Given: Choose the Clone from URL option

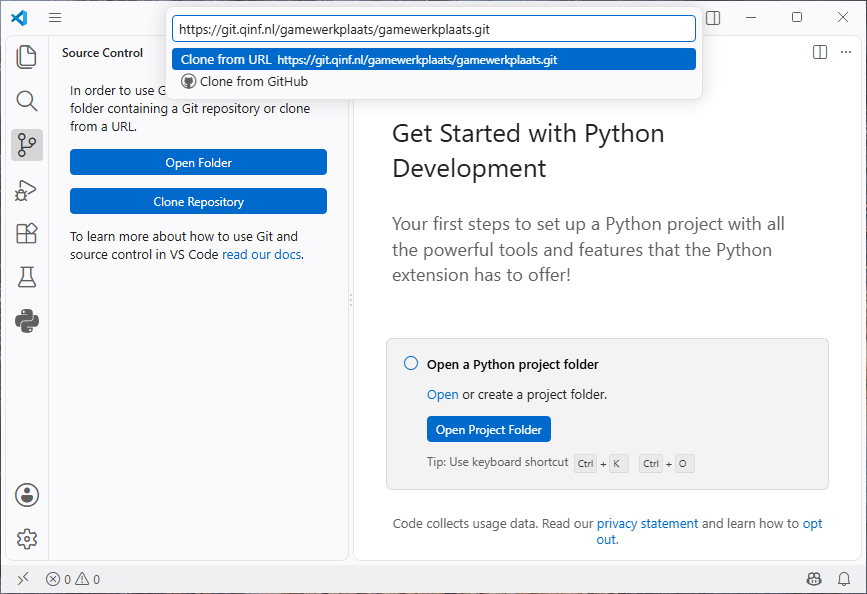Looking at the screenshot, I should 434,60.
